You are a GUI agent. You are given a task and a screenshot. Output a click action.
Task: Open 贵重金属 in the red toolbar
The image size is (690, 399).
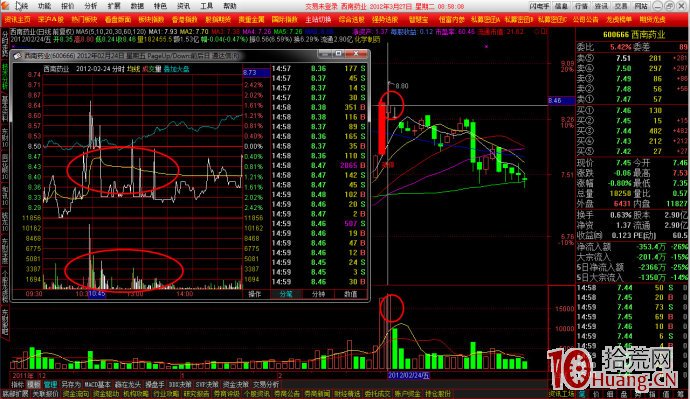[x=251, y=20]
